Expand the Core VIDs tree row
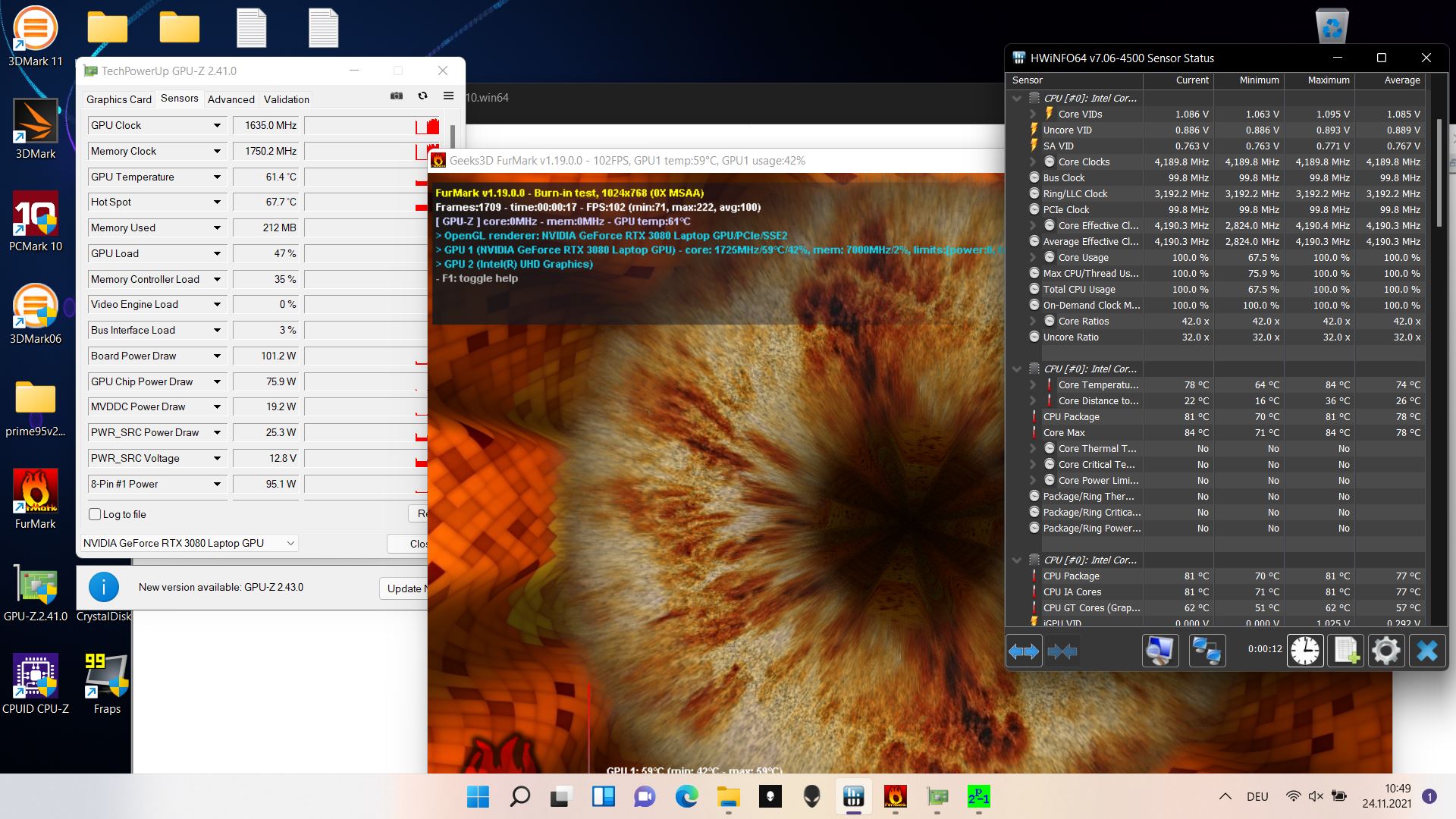Viewport: 1456px width, 819px height. 1033,114
